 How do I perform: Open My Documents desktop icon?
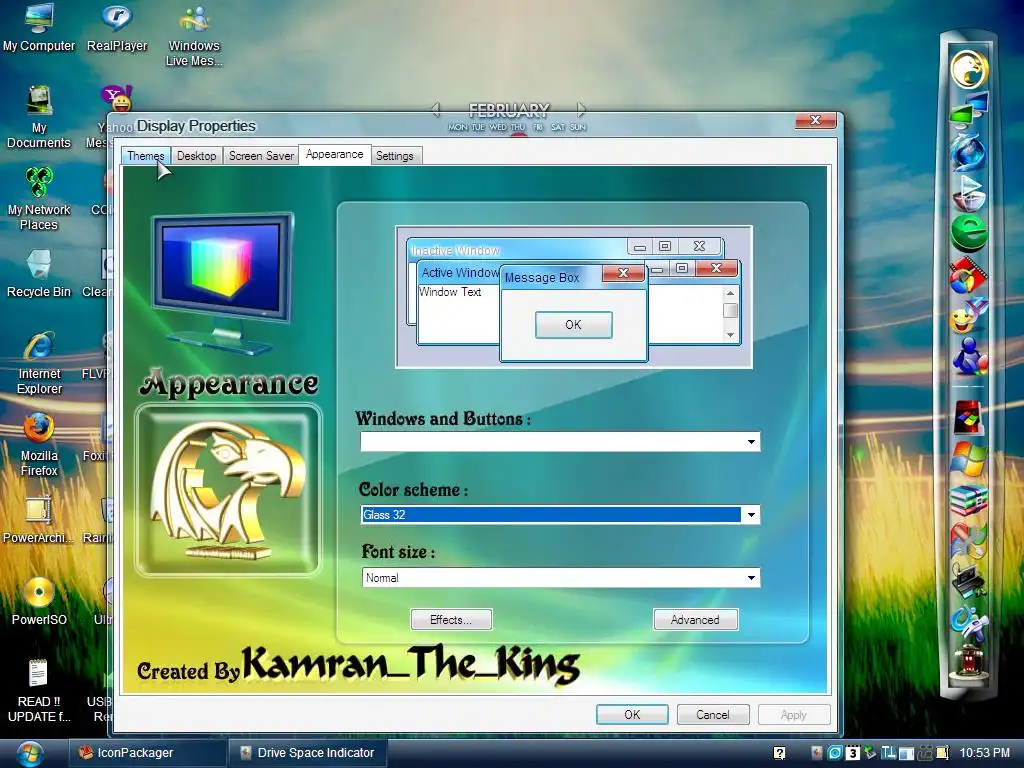(39, 118)
